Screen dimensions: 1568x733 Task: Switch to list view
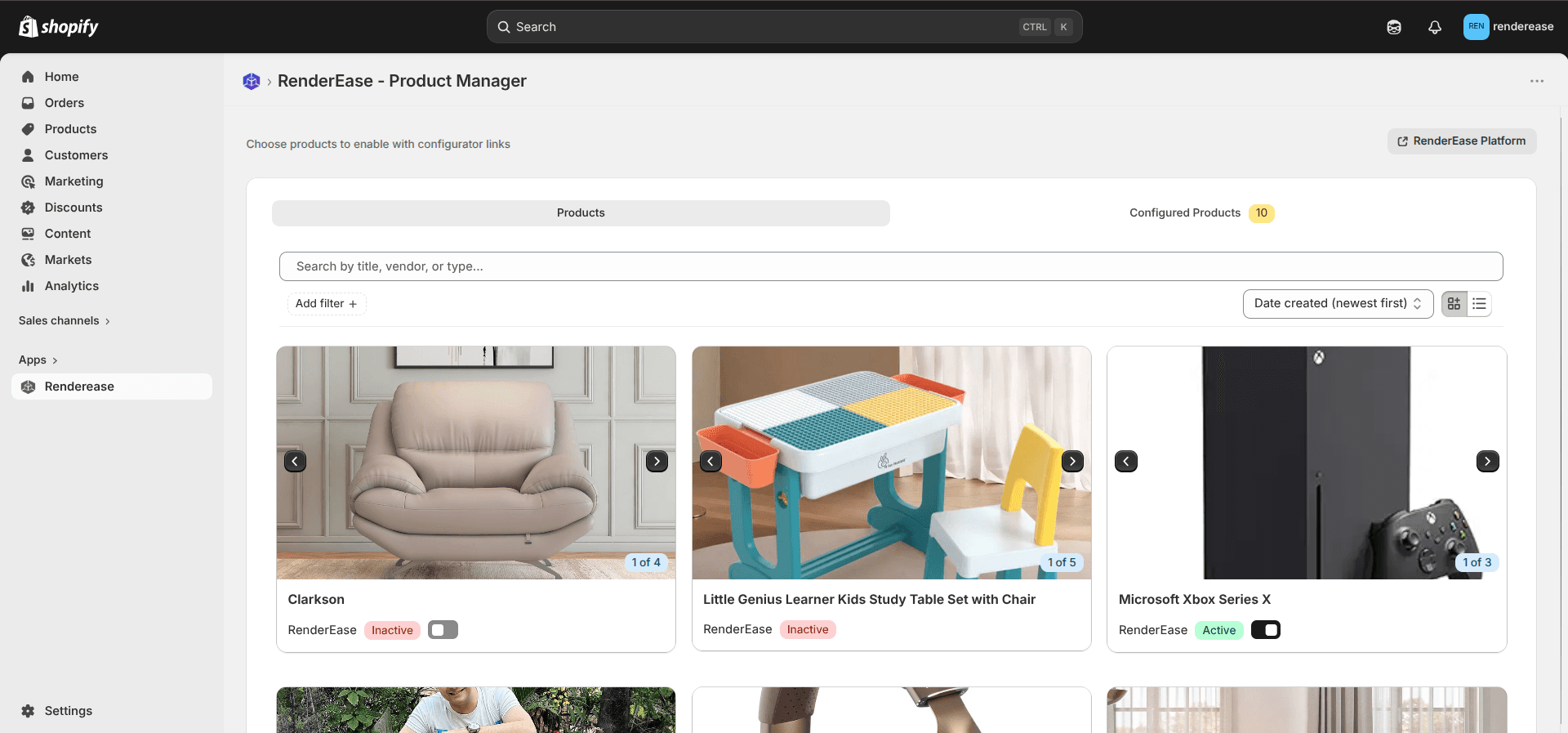(1480, 304)
